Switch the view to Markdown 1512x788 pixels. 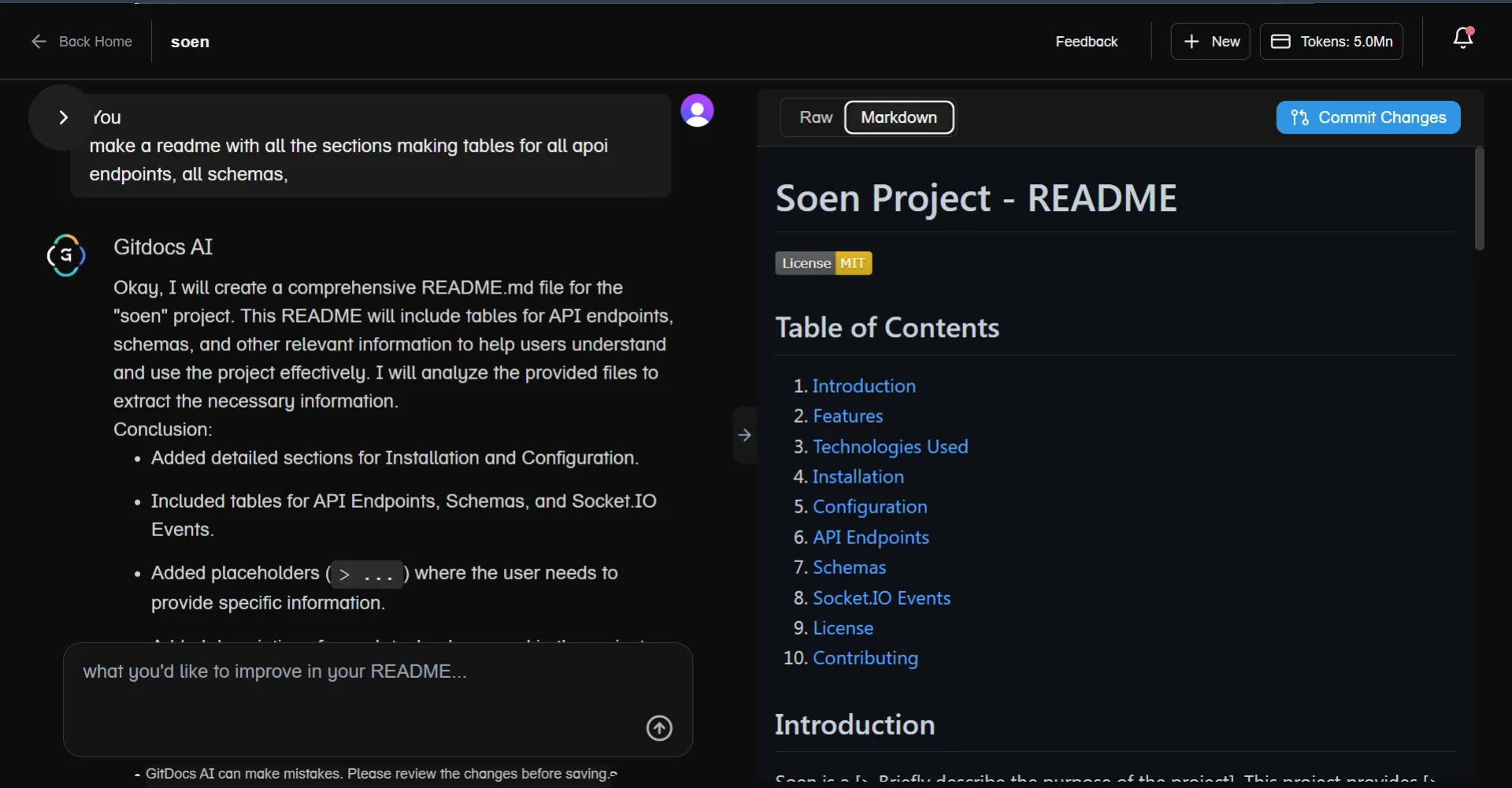(x=899, y=117)
